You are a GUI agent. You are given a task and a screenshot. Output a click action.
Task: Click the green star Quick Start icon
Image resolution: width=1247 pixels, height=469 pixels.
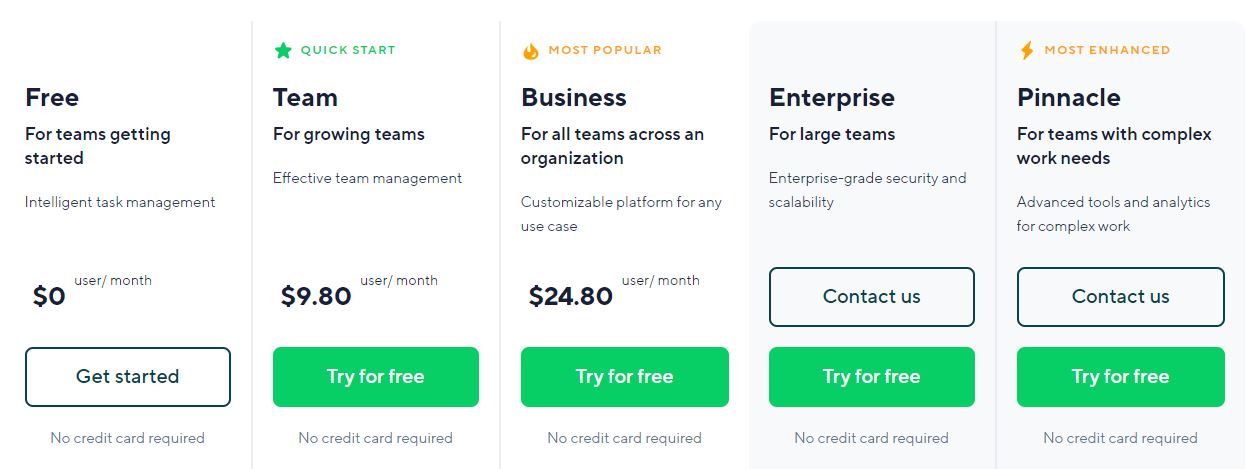[x=283, y=50]
